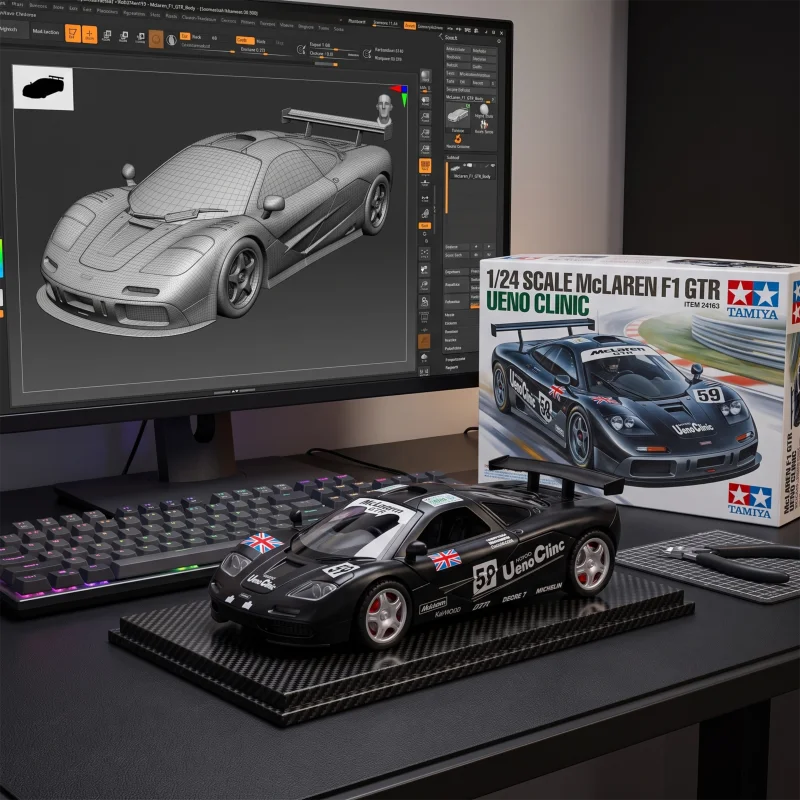Toggle the small orange Sot button on shelf
800x800 pixels.
click(424, 226)
